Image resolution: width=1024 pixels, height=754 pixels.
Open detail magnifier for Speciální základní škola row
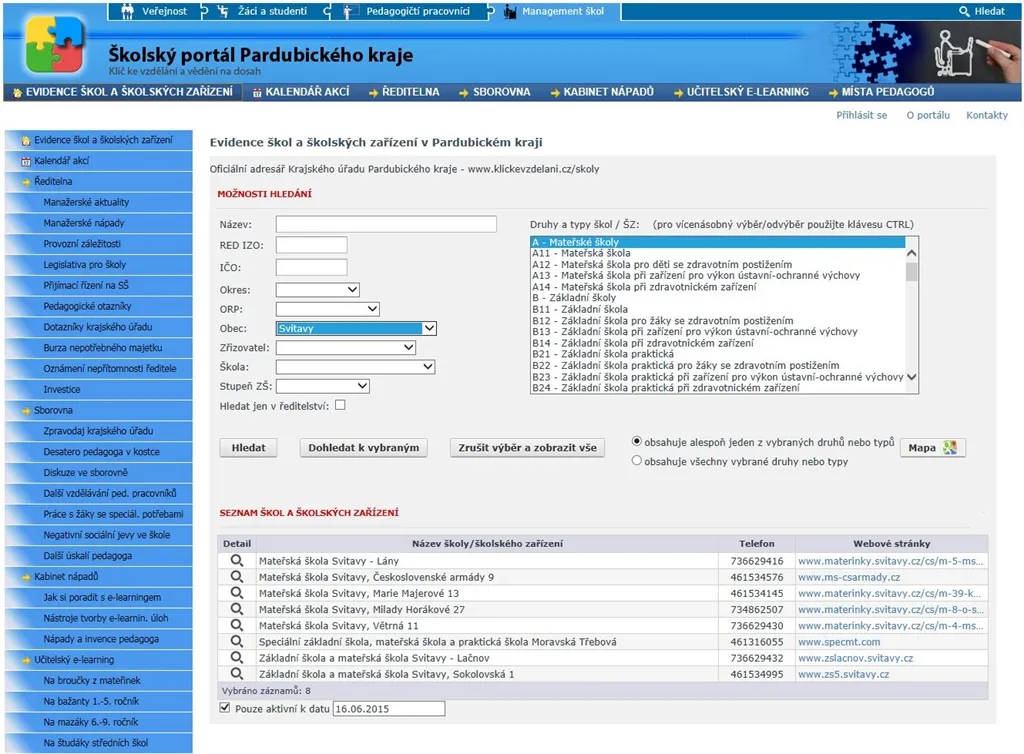pos(236,641)
